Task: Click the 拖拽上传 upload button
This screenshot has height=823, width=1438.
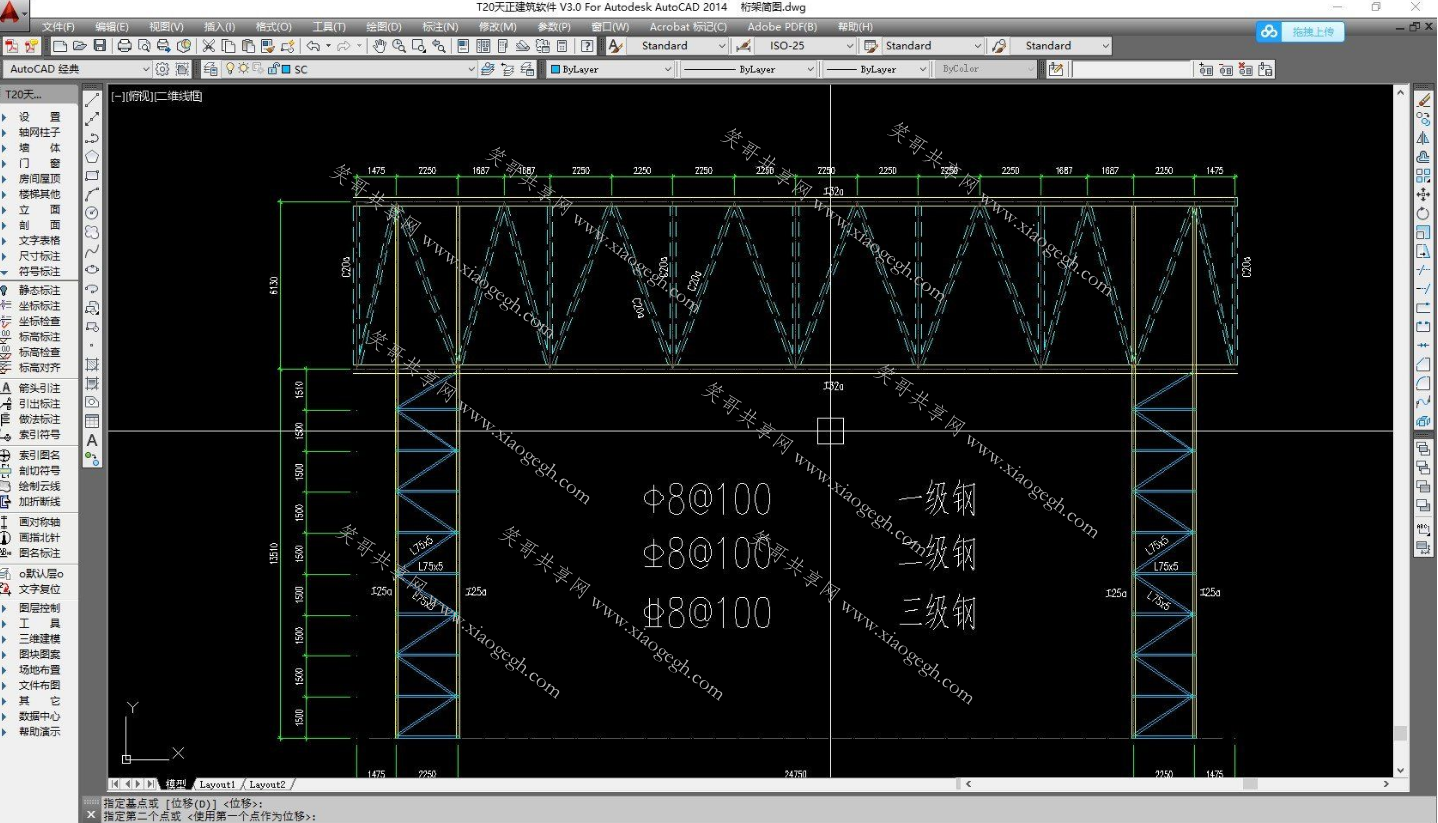Action: [x=1312, y=32]
